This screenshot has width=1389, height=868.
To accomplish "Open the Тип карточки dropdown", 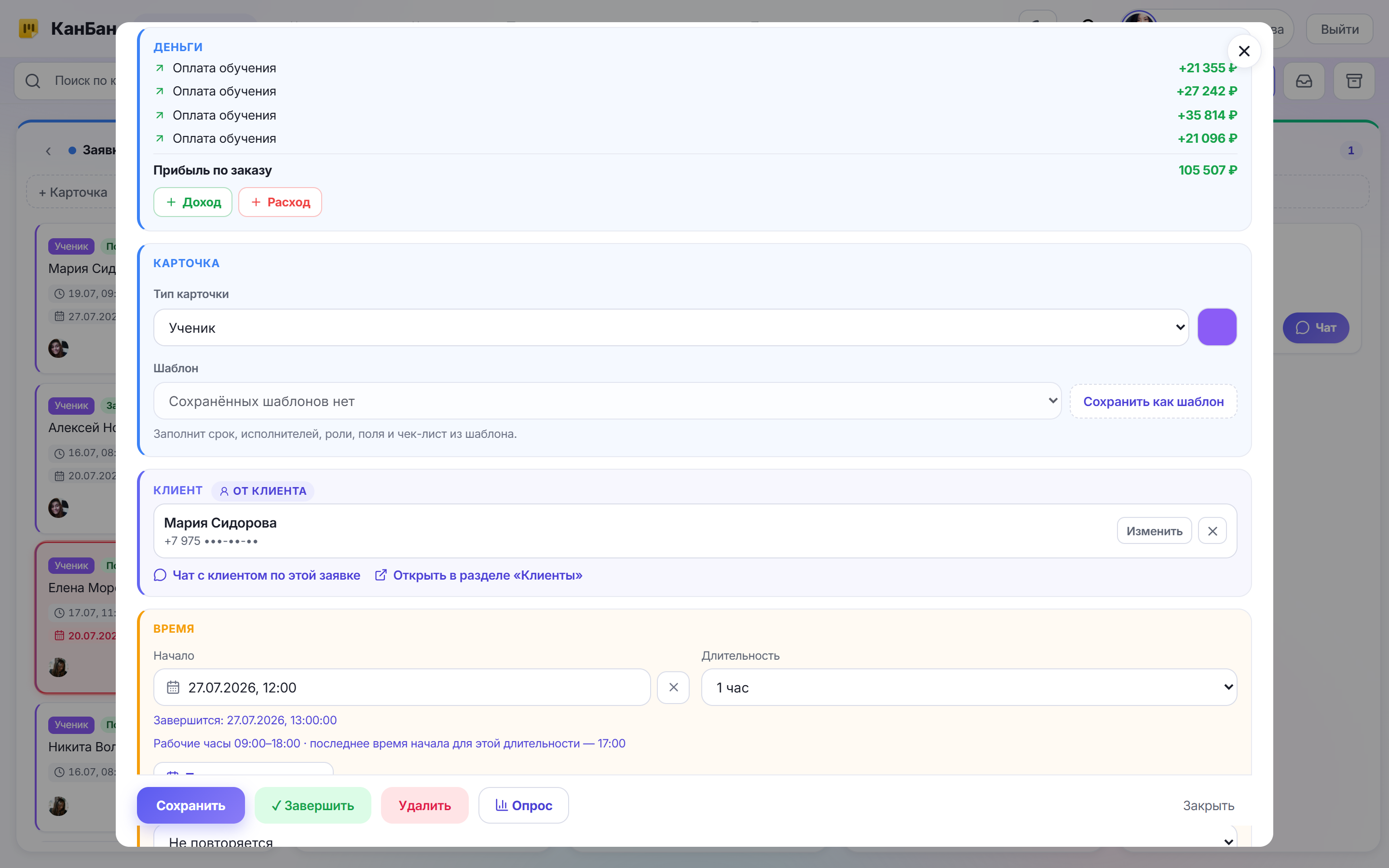I will click(x=670, y=327).
